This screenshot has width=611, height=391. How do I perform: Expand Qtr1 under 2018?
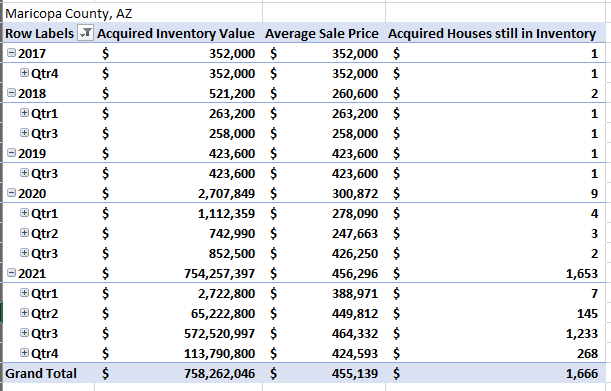(x=24, y=113)
